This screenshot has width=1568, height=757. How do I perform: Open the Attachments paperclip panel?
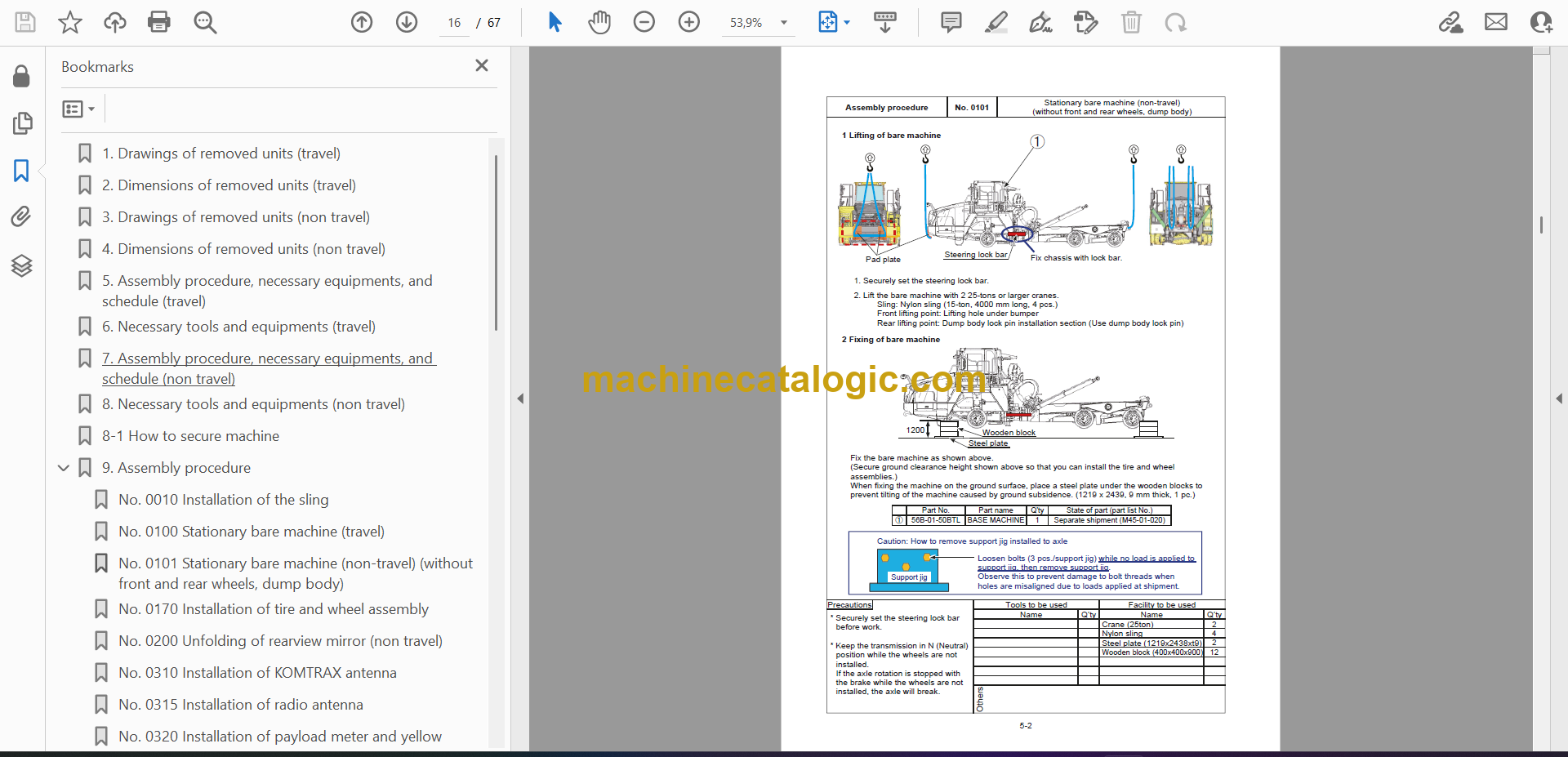(21, 216)
